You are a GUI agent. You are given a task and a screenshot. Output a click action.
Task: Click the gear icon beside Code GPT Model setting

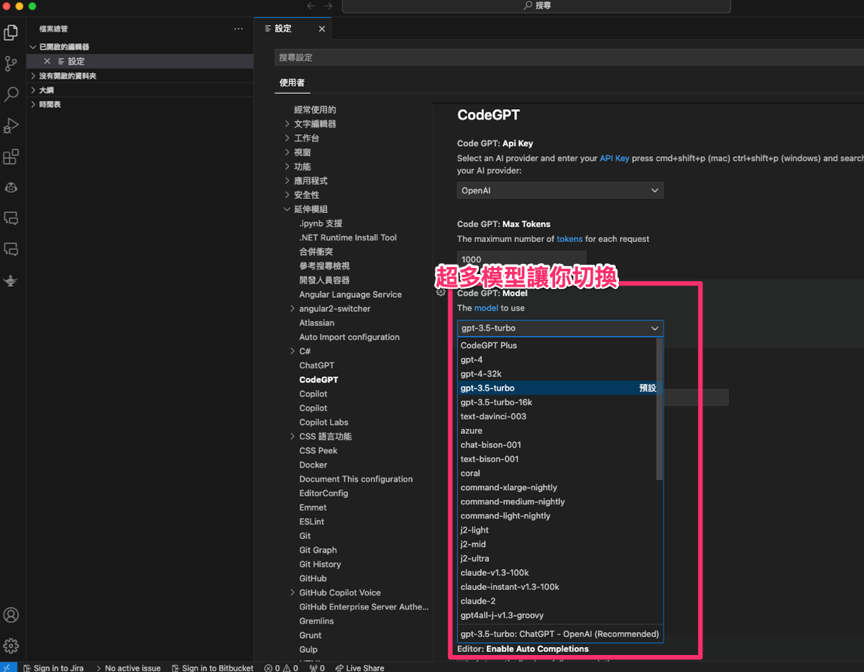(441, 292)
